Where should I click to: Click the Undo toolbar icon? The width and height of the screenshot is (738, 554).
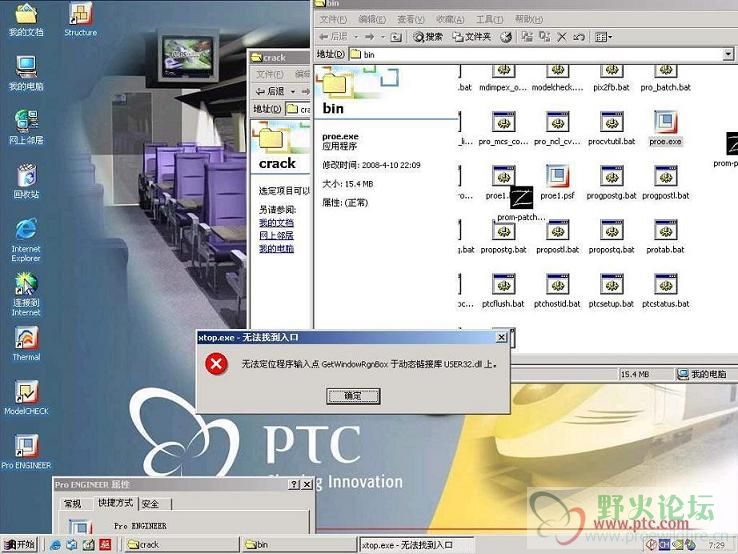(579, 37)
